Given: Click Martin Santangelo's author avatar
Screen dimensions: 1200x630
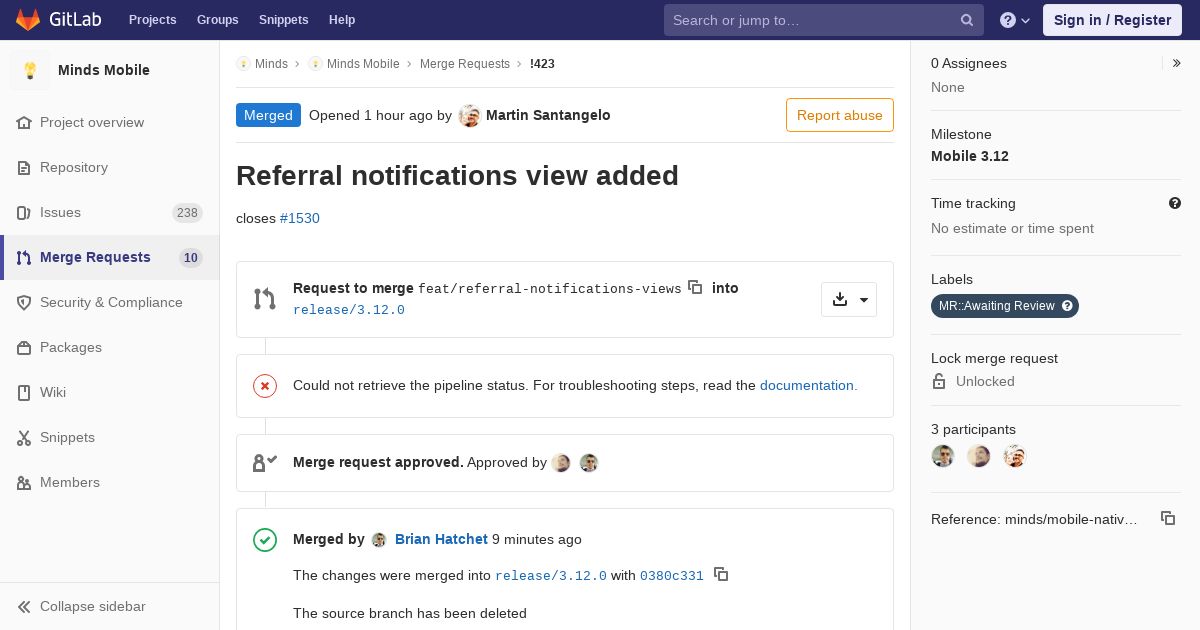Looking at the screenshot, I should tap(470, 116).
